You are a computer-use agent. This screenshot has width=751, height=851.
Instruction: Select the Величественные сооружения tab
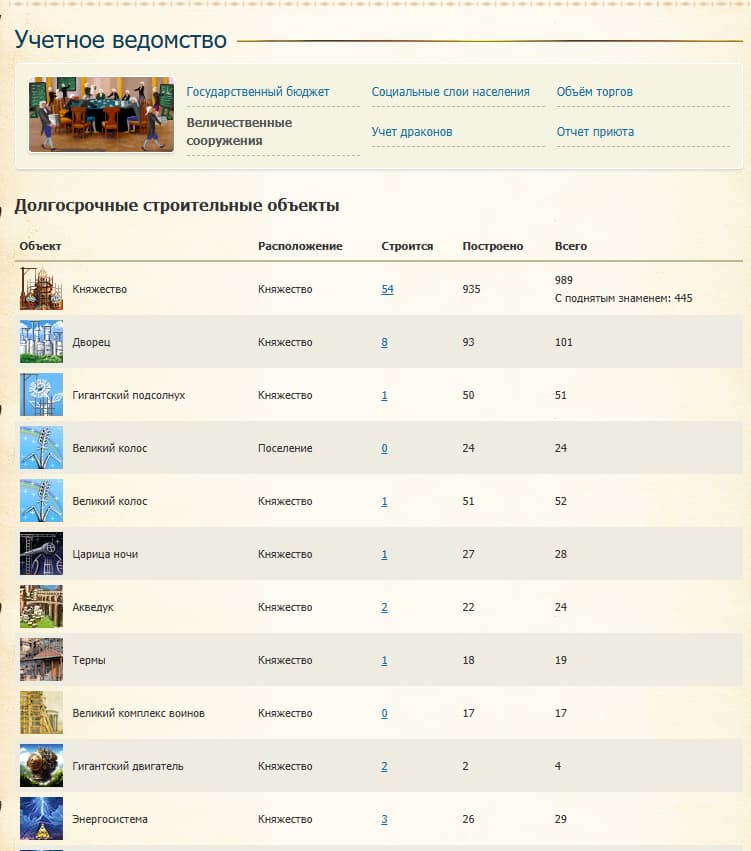tap(239, 132)
